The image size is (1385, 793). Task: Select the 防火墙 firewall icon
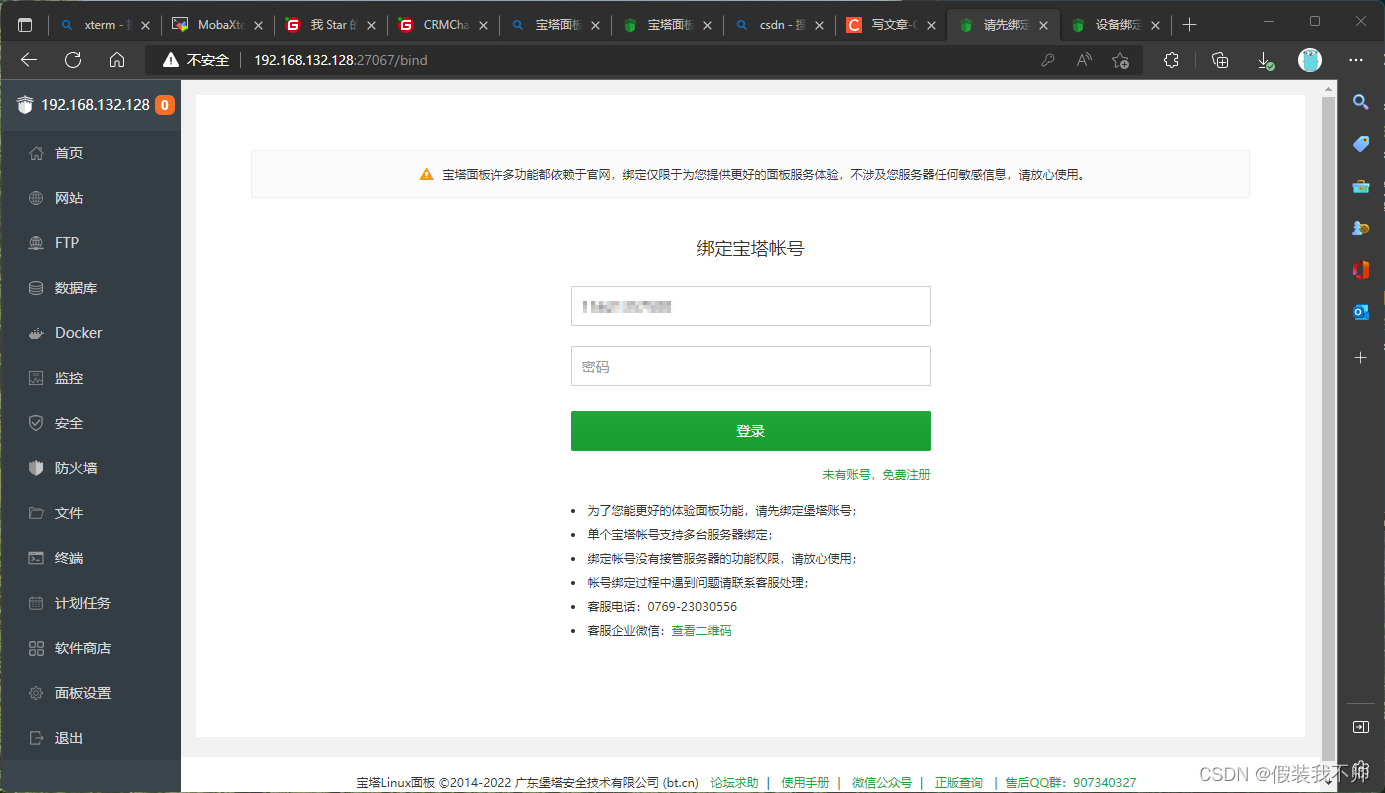(36, 468)
